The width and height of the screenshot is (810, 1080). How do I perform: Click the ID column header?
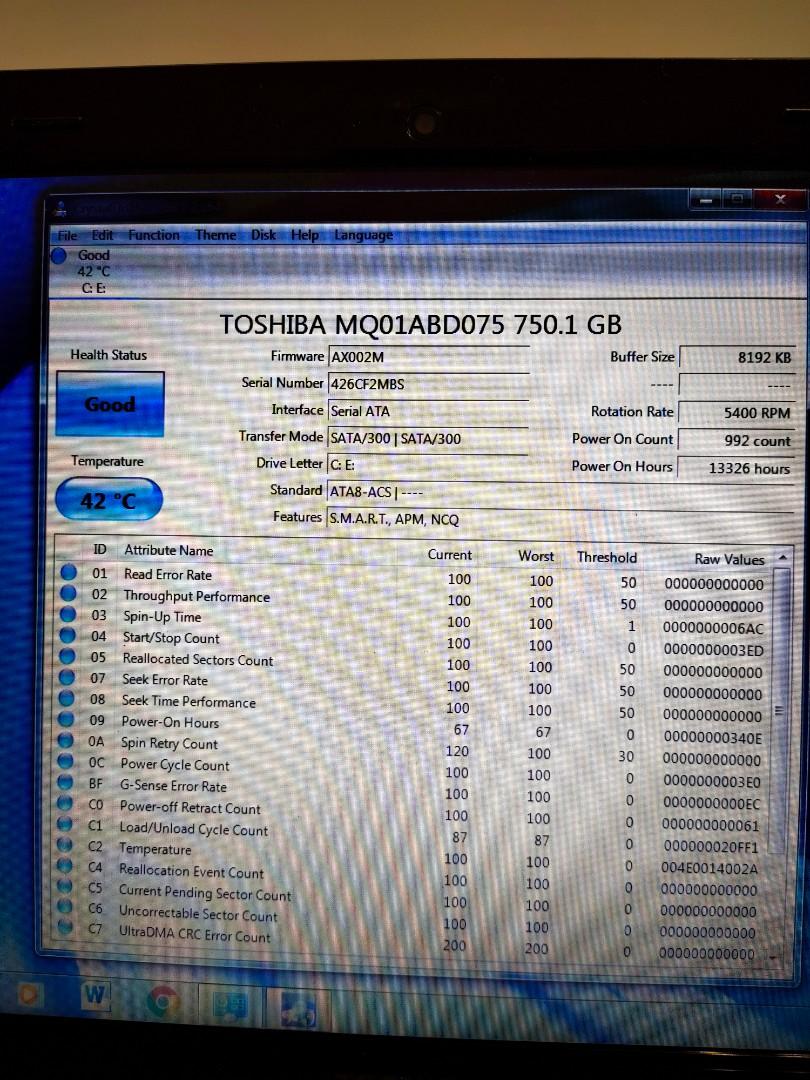[100, 549]
